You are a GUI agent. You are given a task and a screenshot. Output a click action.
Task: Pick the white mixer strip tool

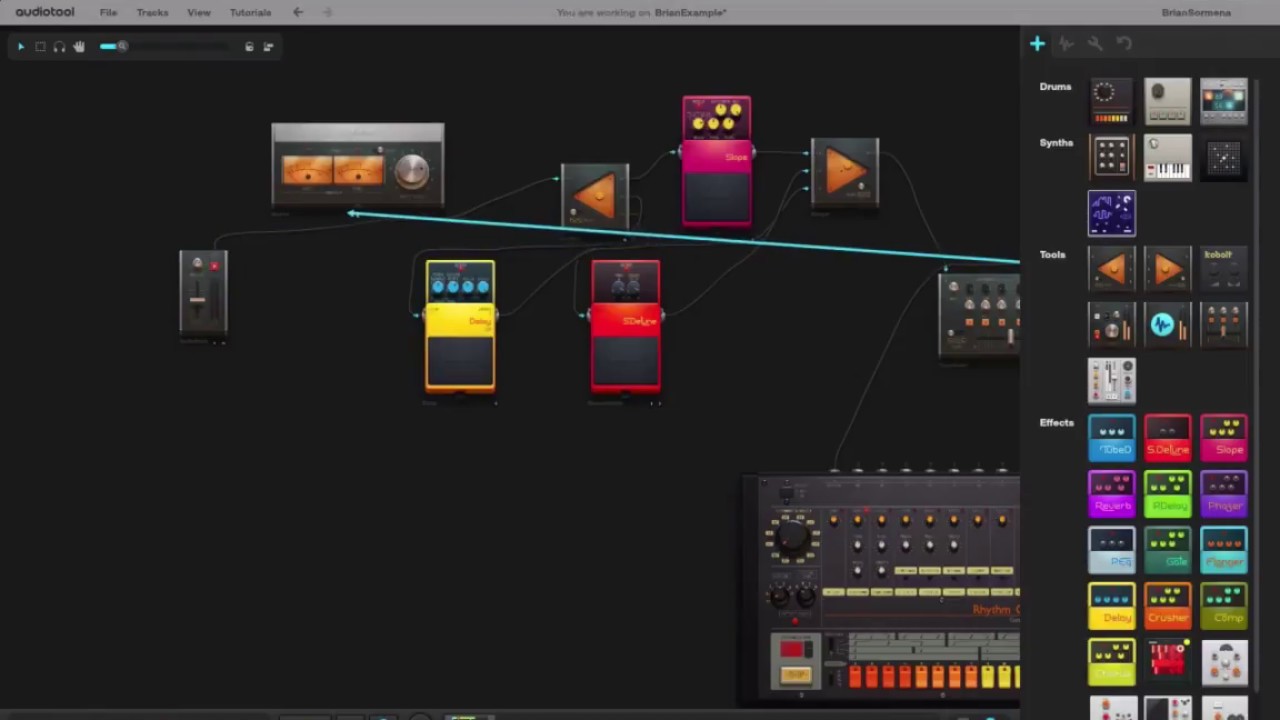point(1111,381)
